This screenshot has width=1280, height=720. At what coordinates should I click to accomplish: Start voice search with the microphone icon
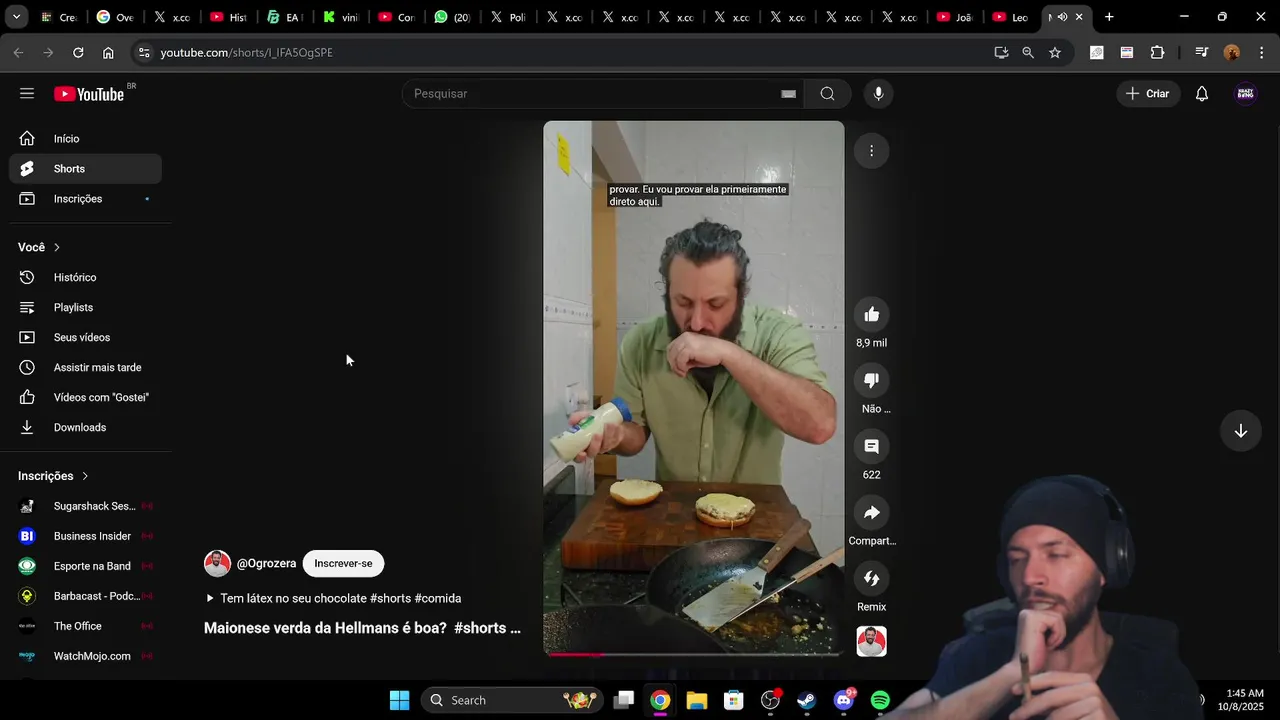(x=878, y=93)
